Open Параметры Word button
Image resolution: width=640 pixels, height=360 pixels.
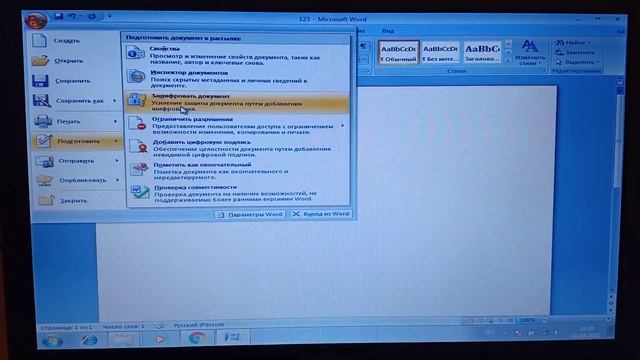coord(251,214)
